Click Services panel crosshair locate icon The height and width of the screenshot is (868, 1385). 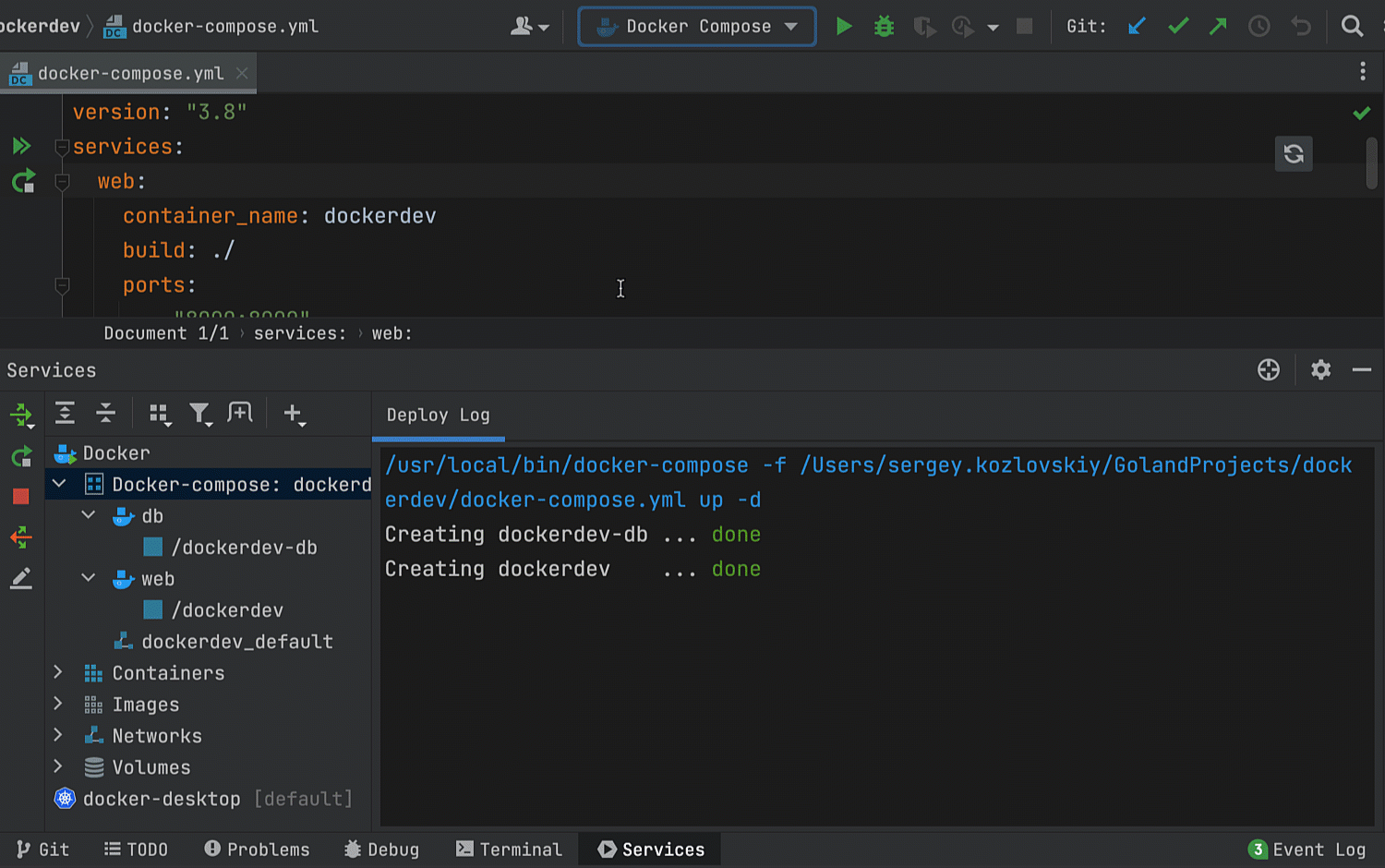tap(1269, 369)
